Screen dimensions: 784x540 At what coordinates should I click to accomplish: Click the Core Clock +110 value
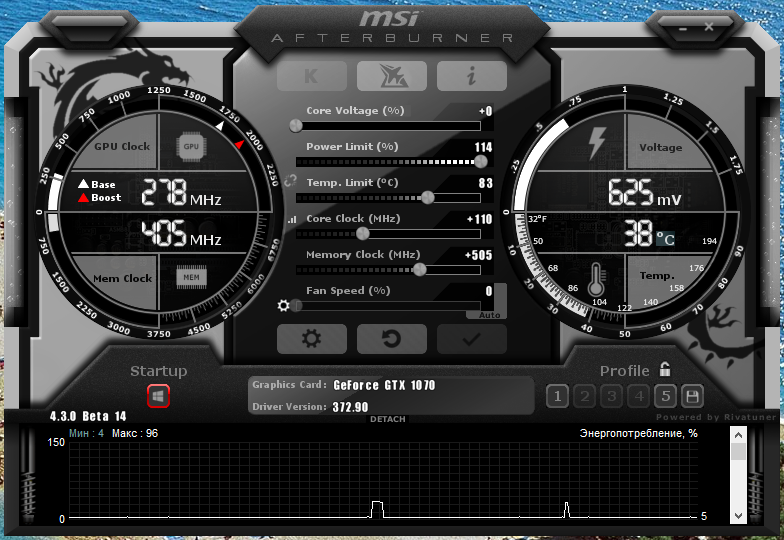(x=480, y=219)
